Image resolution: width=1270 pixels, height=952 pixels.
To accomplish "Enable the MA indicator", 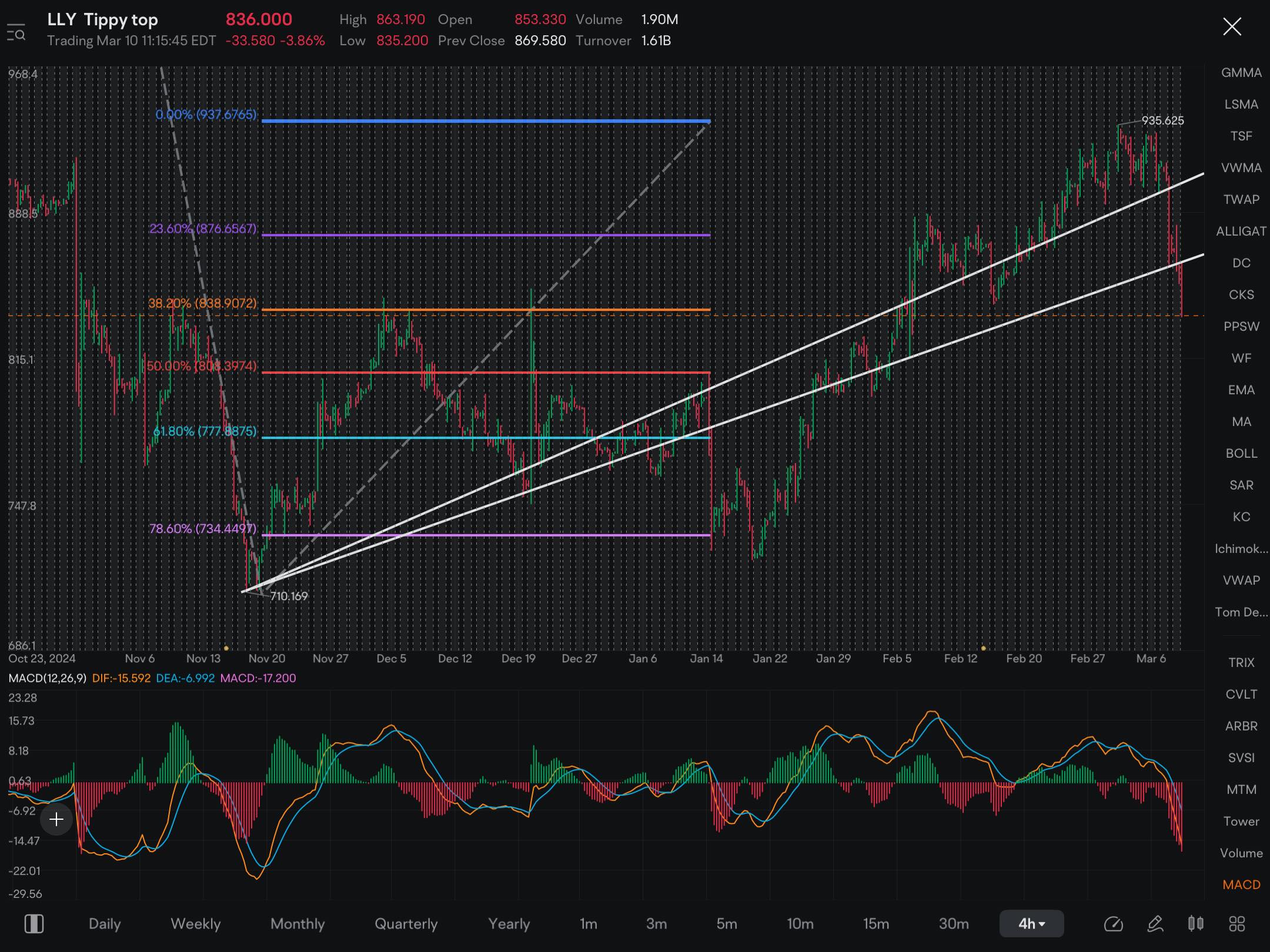I will coord(1241,422).
